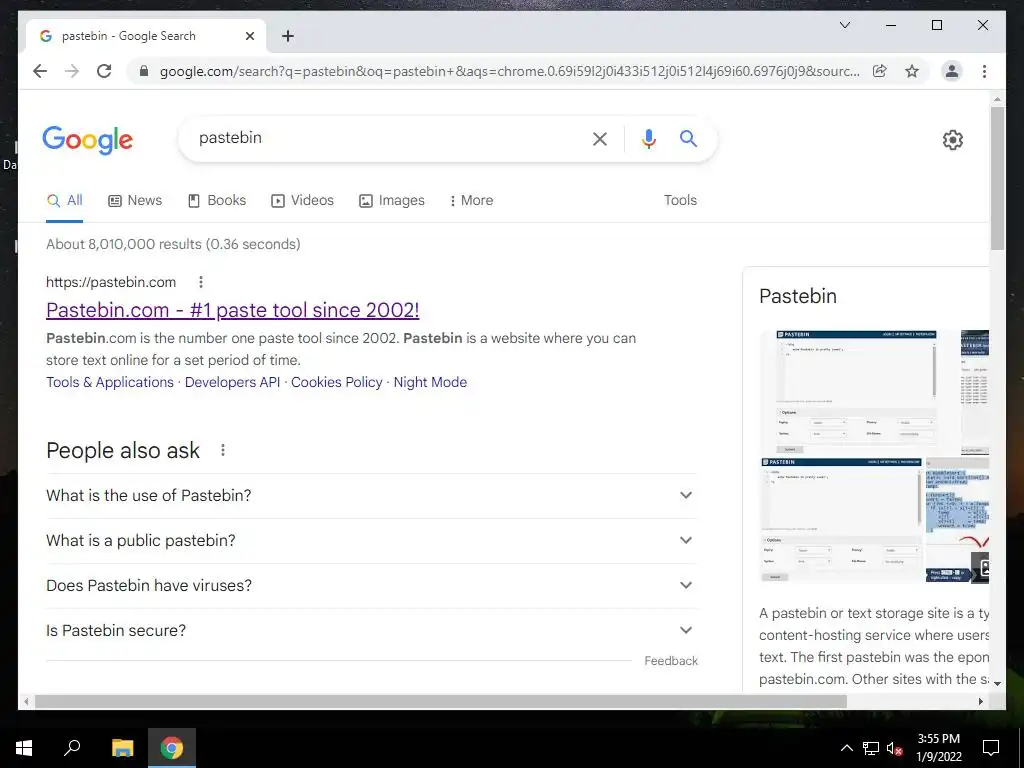
Task: Open lower Pastebin screenshot thumbnail
Action: click(x=842, y=520)
